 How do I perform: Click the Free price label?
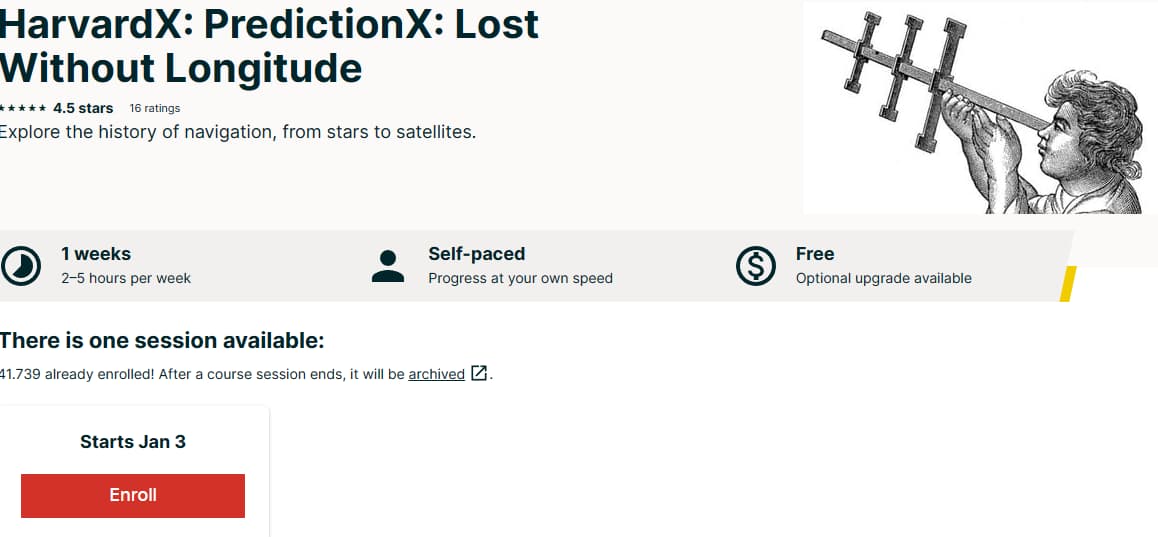814,254
